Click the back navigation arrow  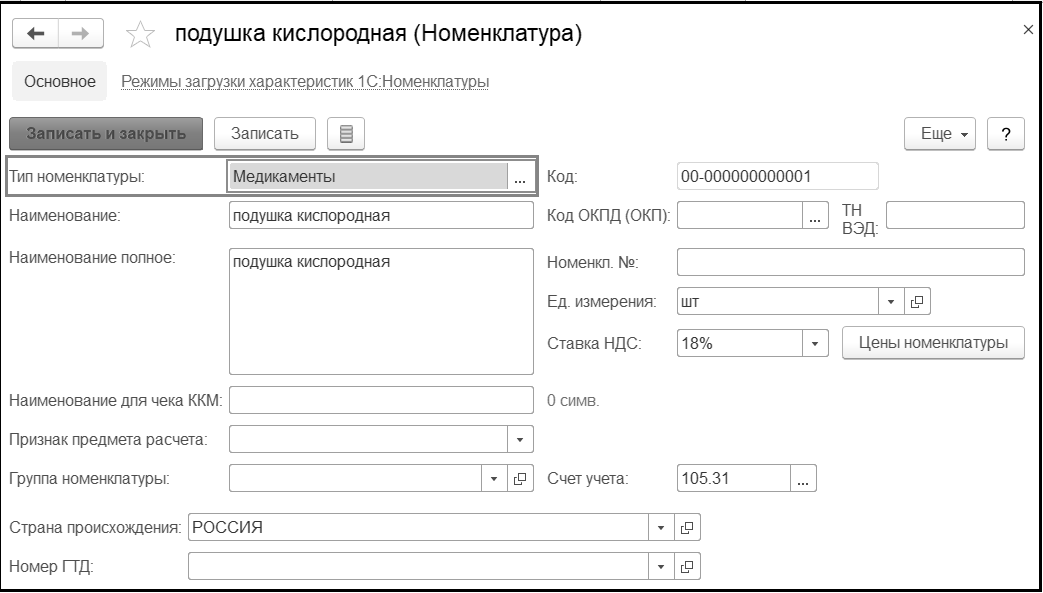click(x=35, y=34)
